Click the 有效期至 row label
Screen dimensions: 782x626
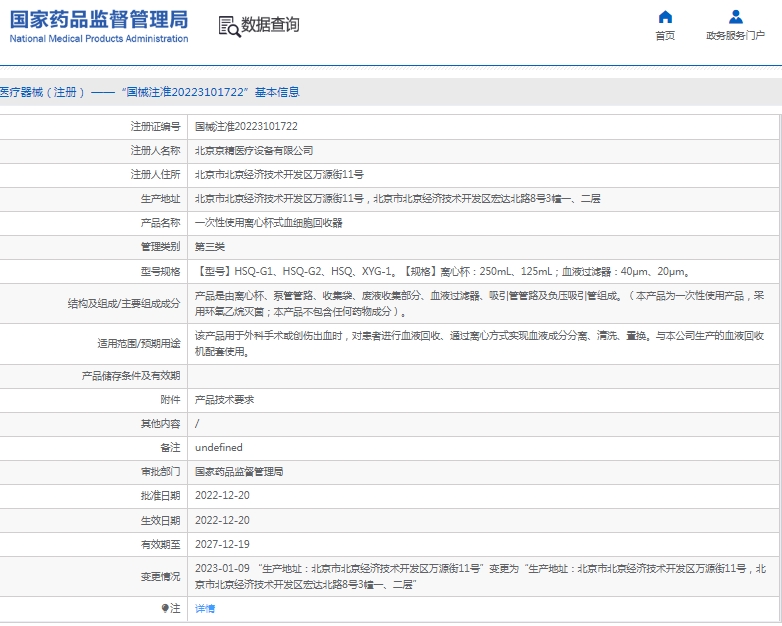(160, 545)
